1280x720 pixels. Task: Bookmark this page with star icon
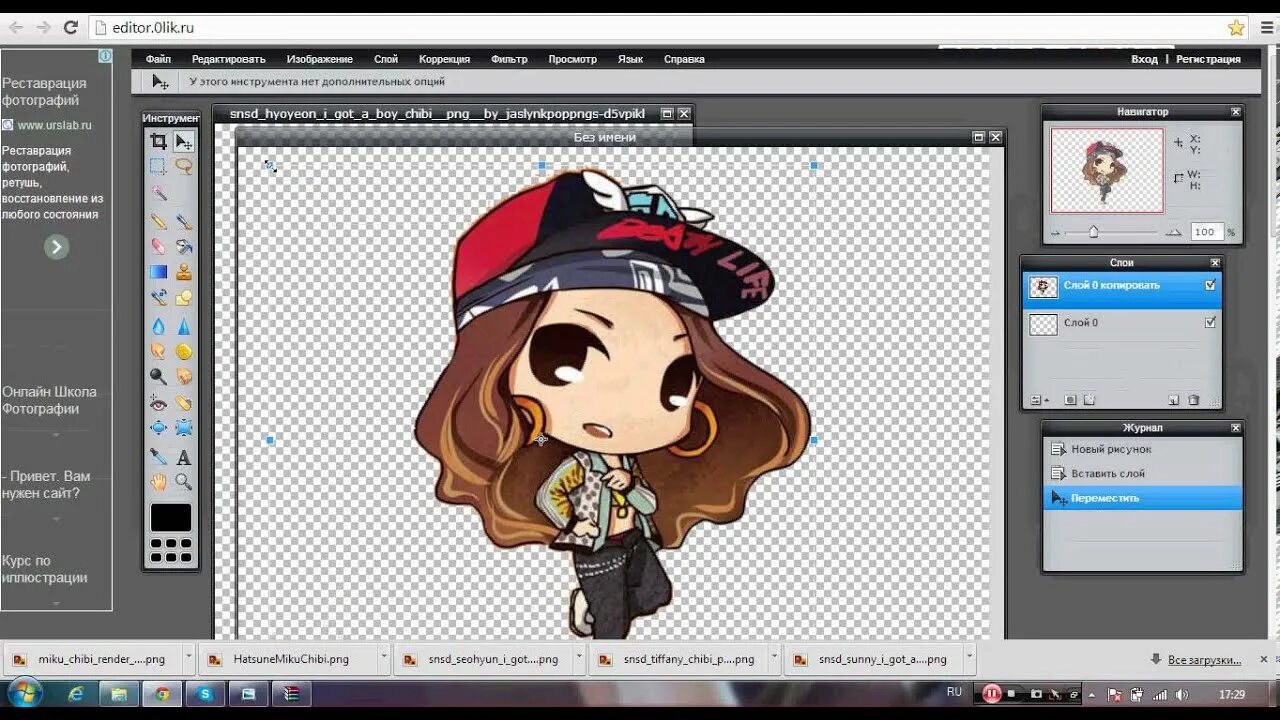(1236, 28)
